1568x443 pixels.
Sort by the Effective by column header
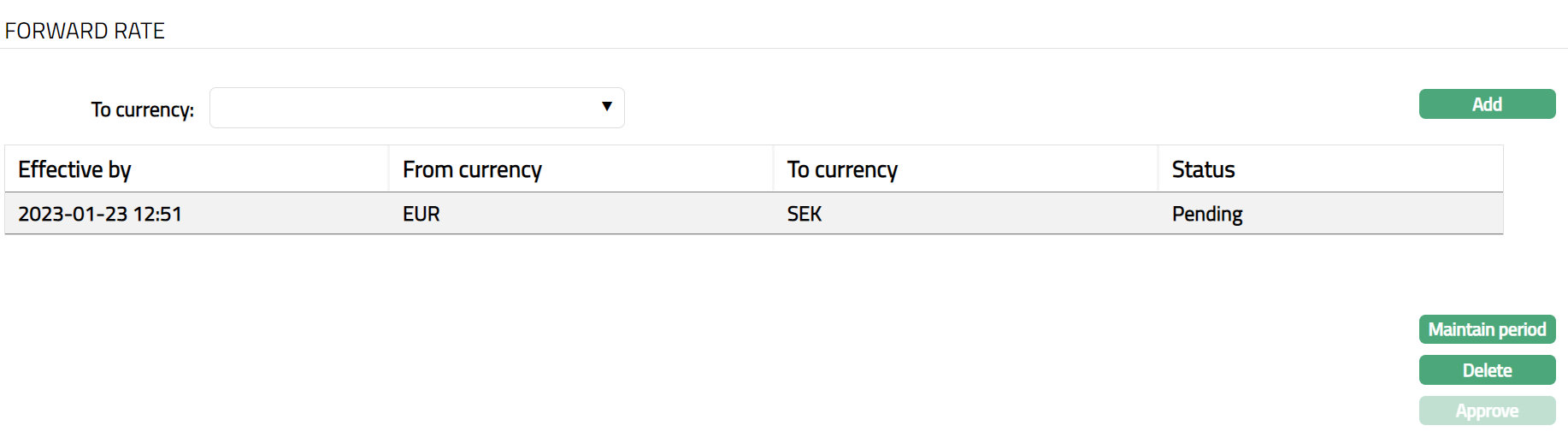pyautogui.click(x=74, y=169)
